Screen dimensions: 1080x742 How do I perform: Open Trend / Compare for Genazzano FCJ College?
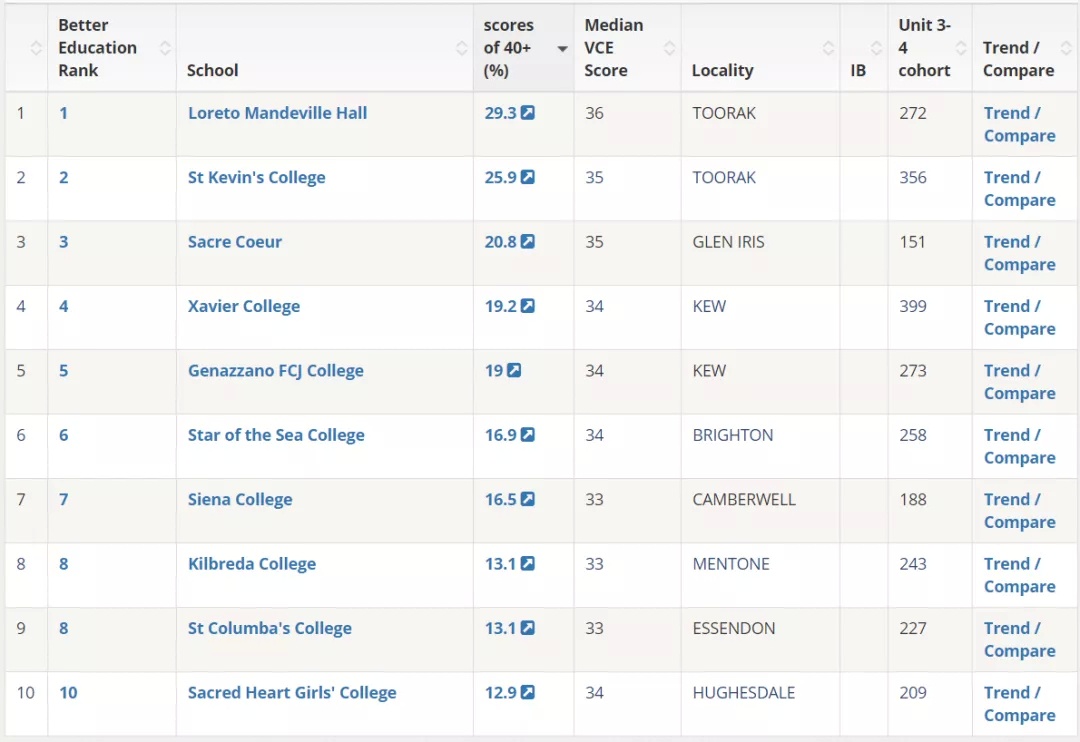[x=1019, y=382]
